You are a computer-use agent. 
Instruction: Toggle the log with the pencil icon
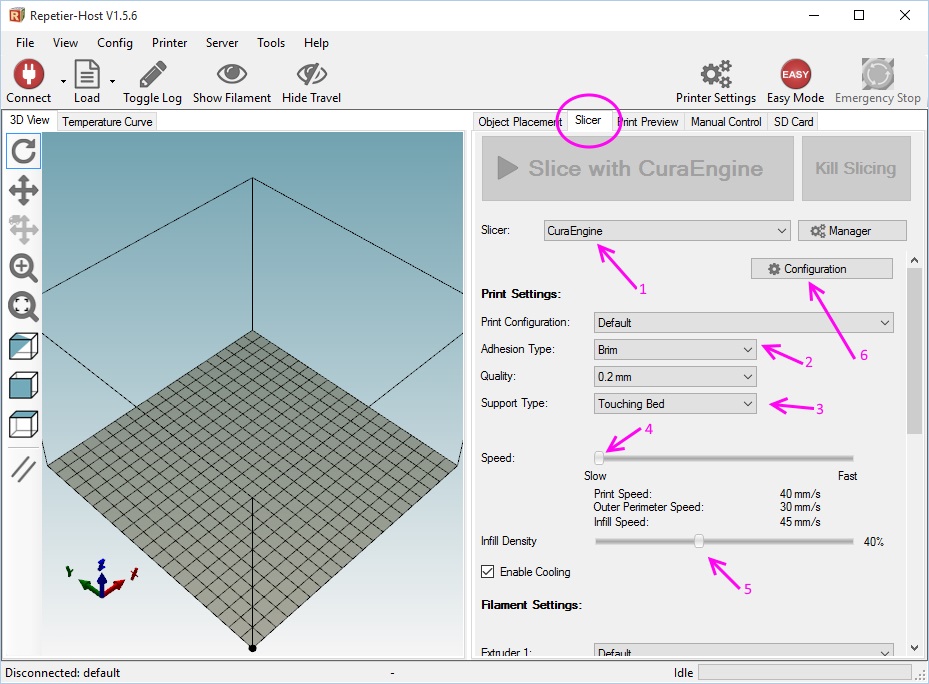pos(152,74)
